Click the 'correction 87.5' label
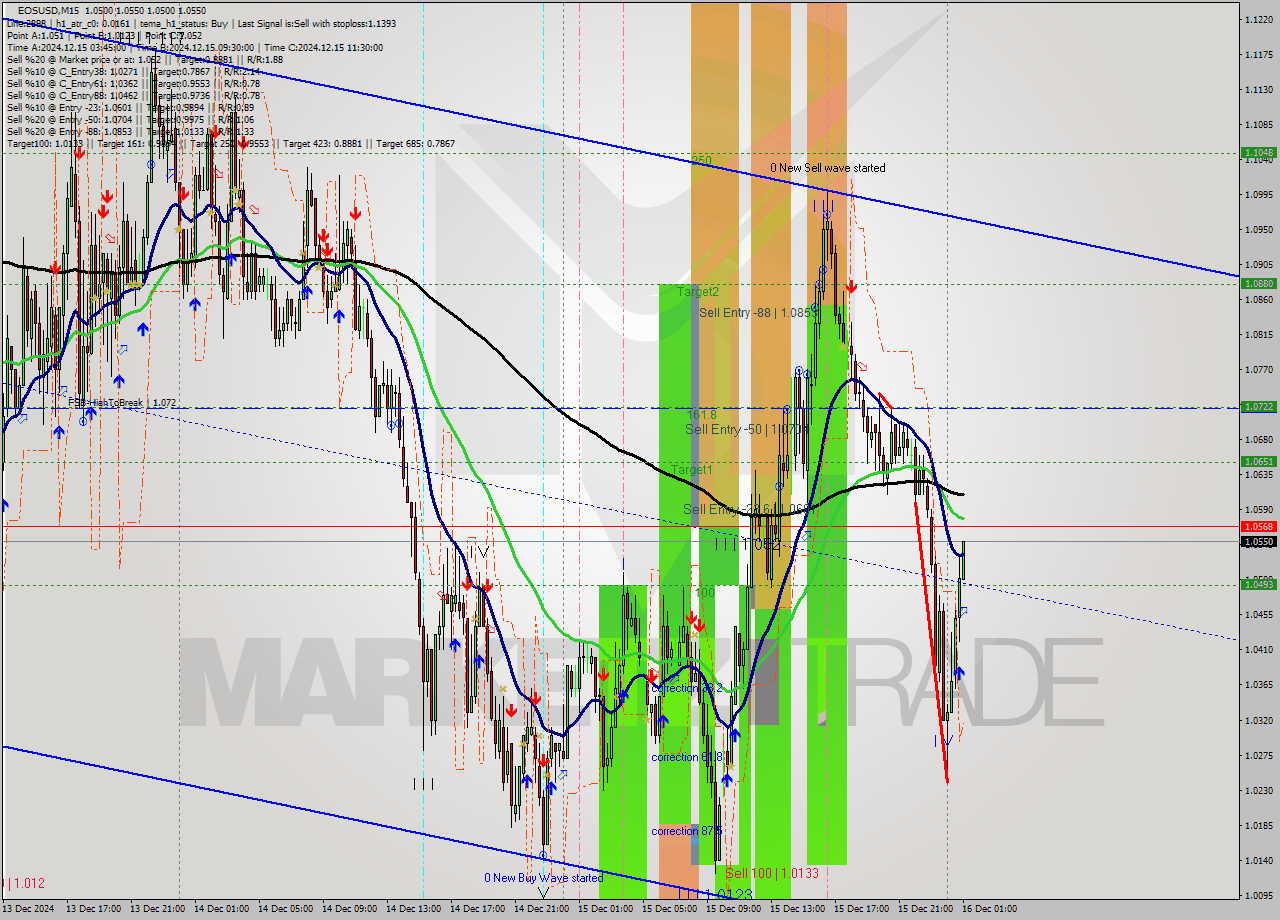The image size is (1280, 920). click(x=686, y=831)
